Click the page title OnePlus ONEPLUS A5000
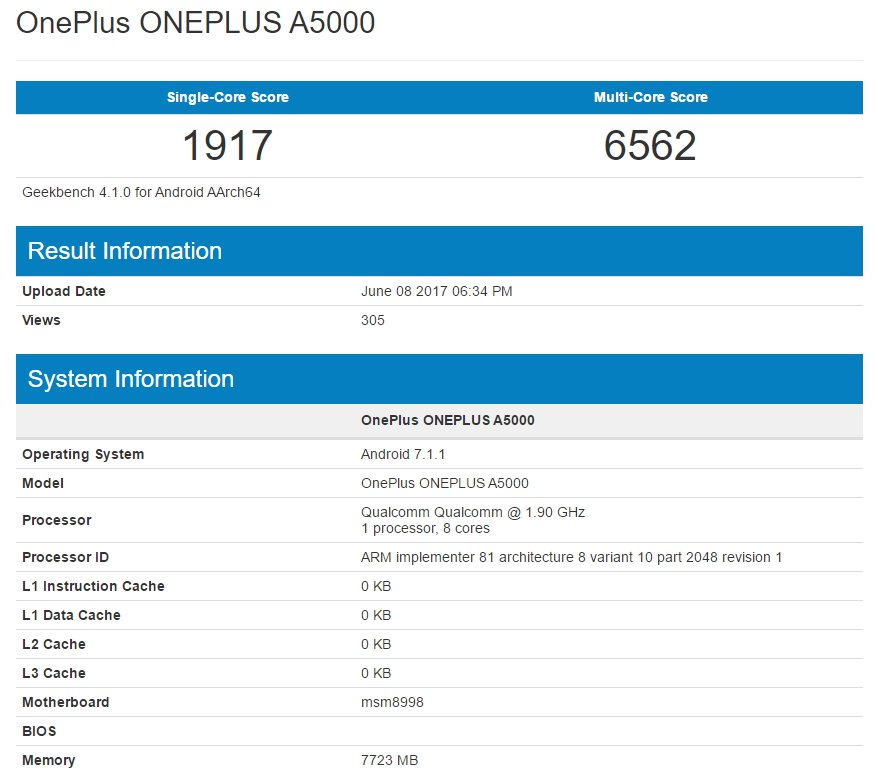Screen dimensions: 878x782 (195, 24)
